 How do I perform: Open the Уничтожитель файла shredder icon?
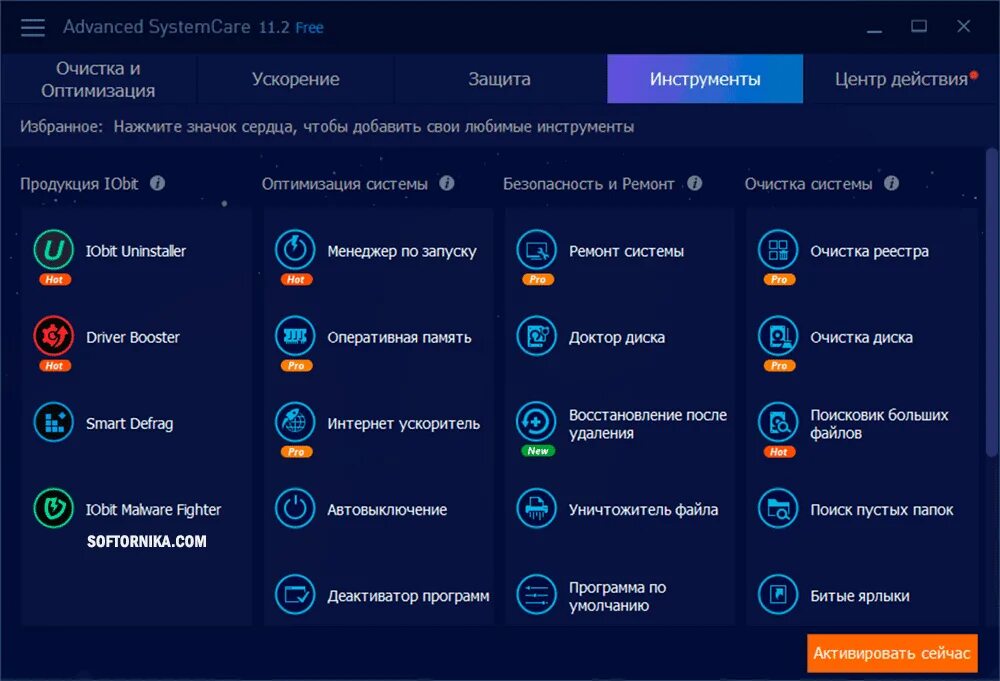(536, 508)
